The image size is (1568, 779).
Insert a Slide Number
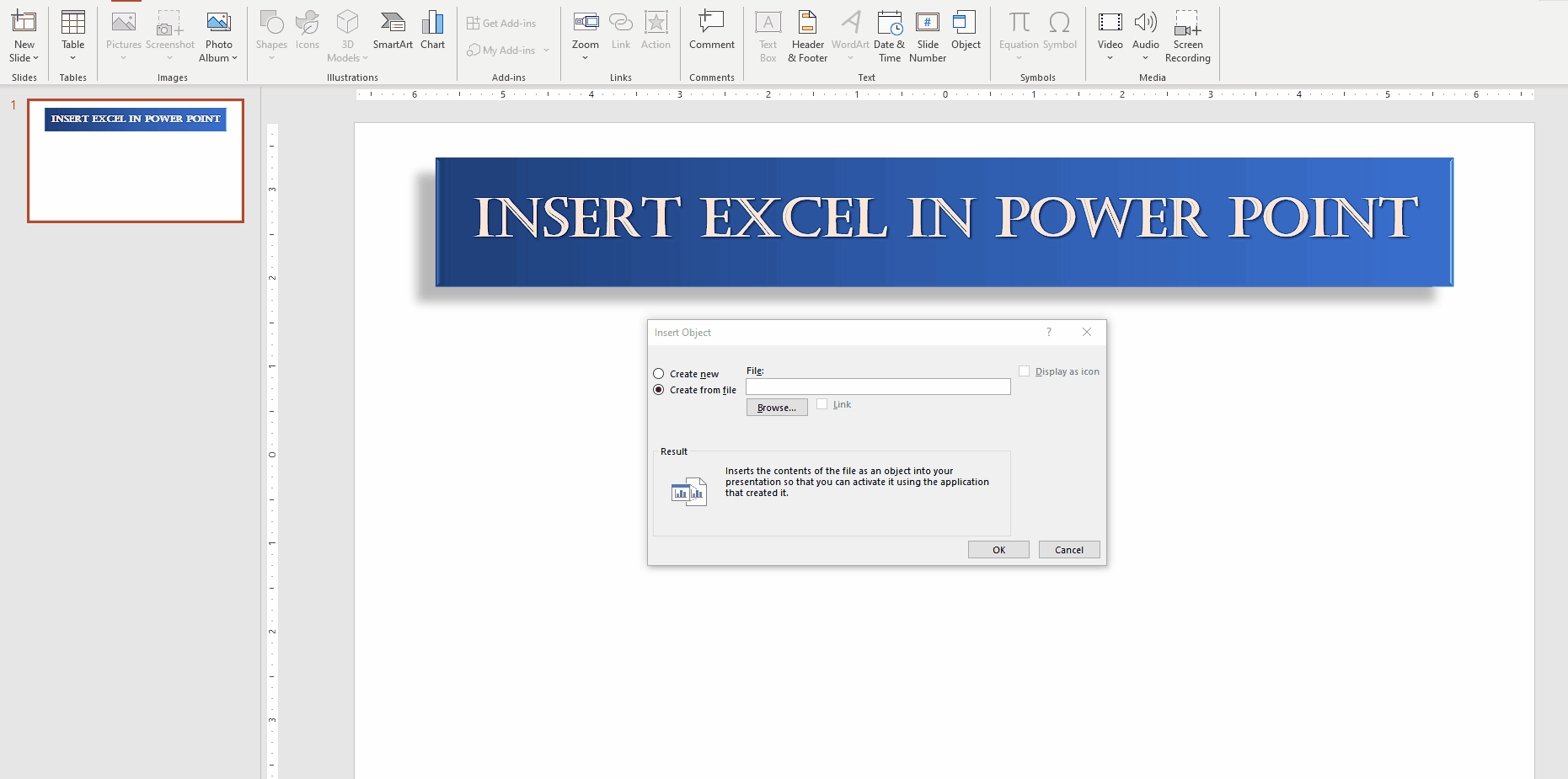click(x=928, y=35)
